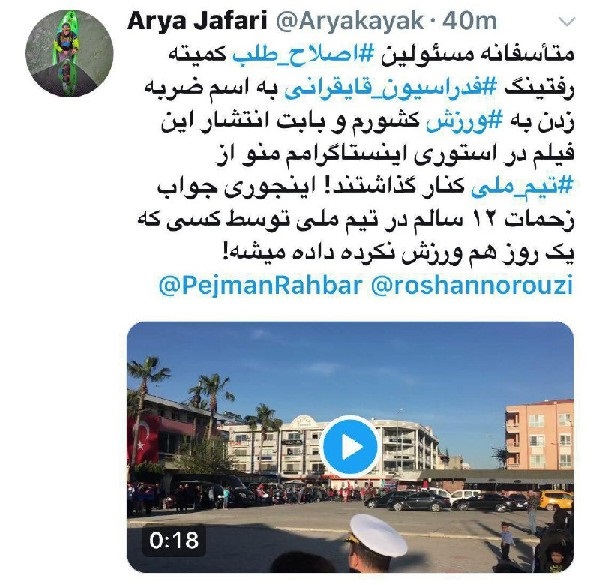
Task: Open the #تیم_ملی hashtag
Action: coord(522,187)
